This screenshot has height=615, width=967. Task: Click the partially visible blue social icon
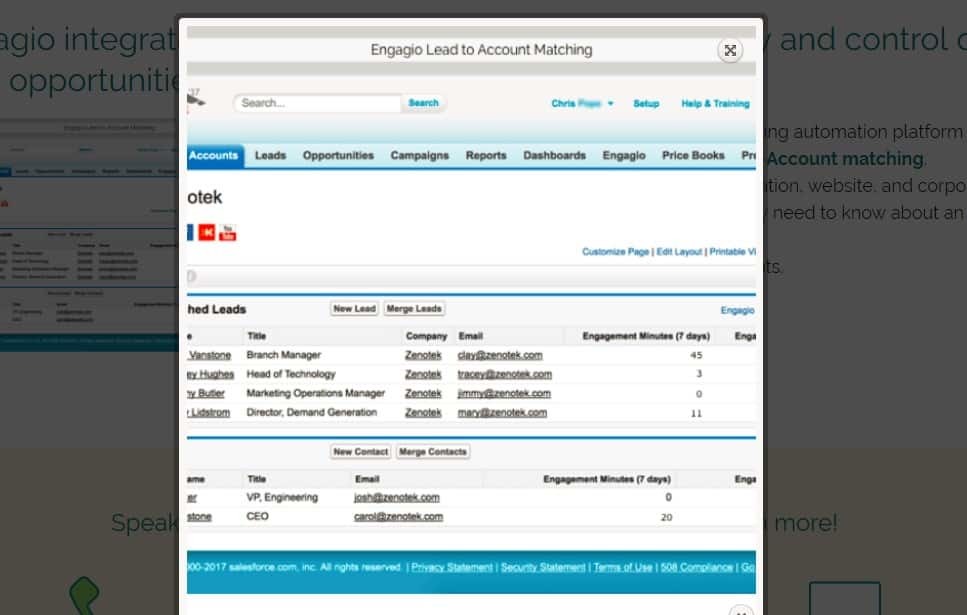190,232
